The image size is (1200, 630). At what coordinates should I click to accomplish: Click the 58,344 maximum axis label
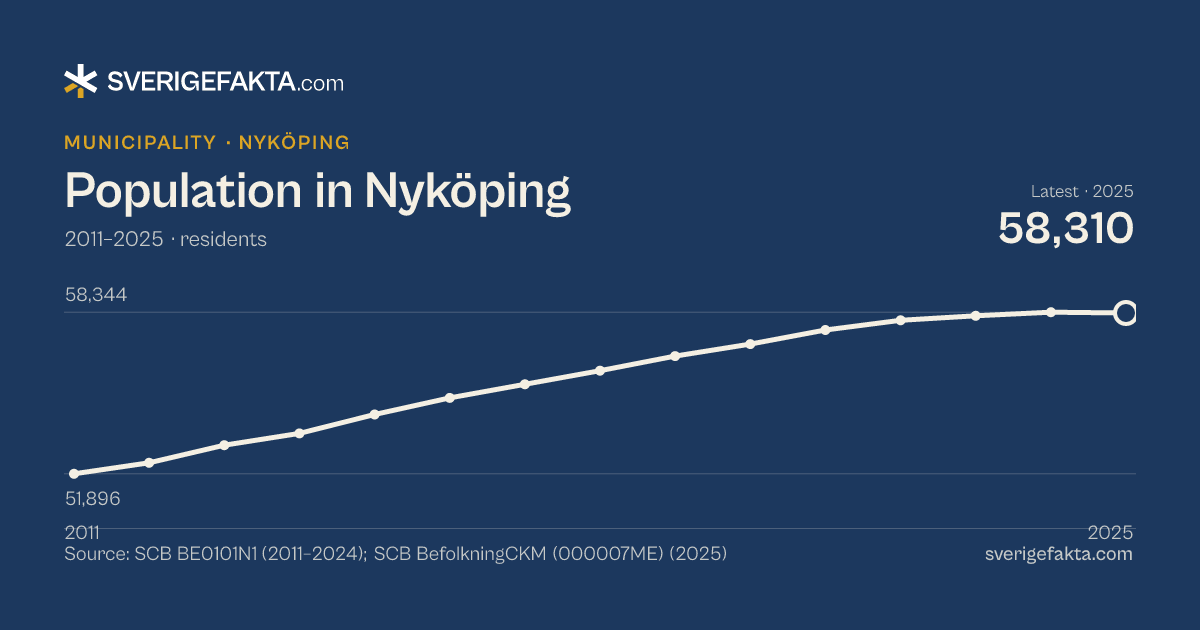coord(96,296)
